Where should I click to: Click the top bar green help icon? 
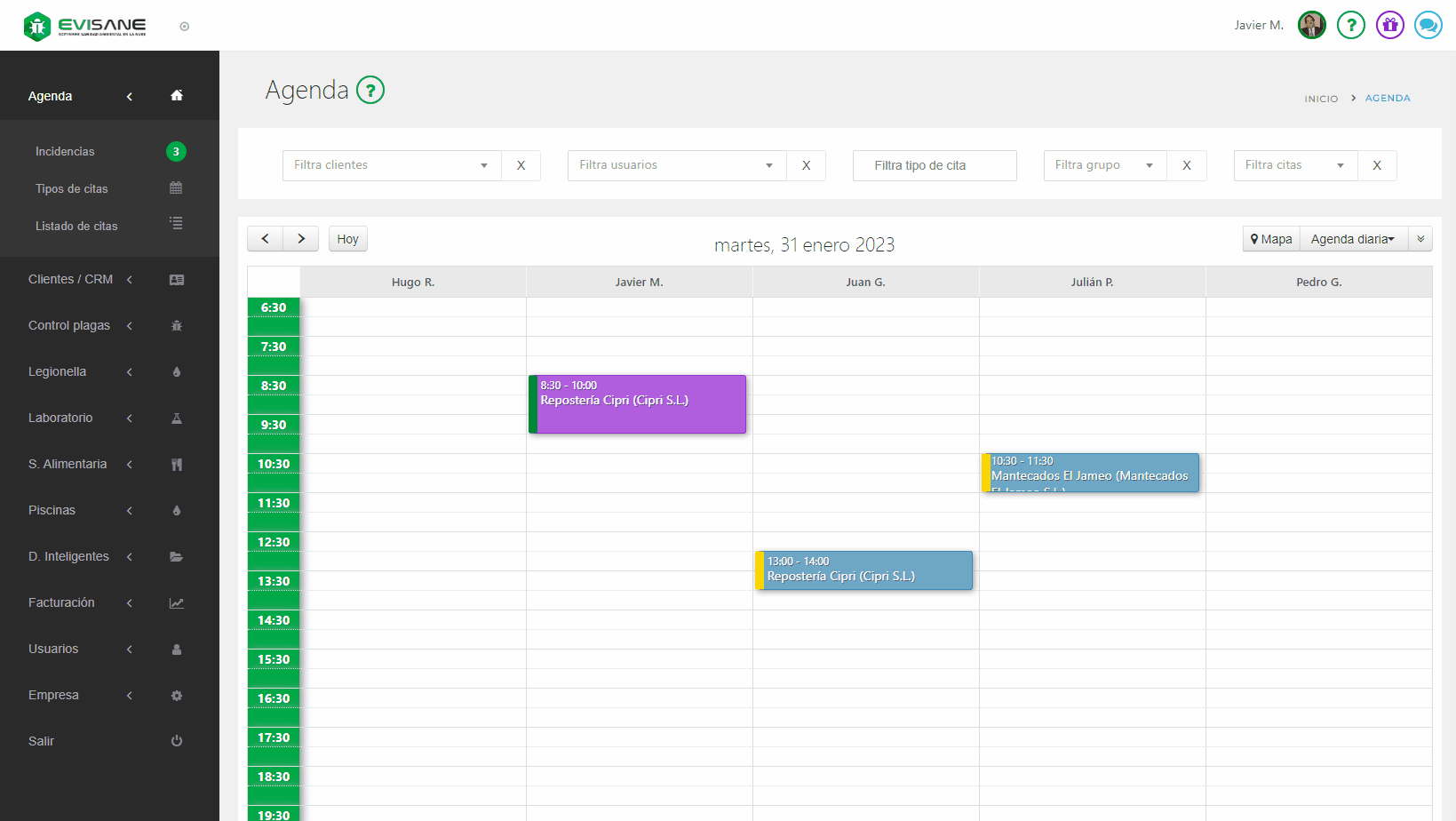coord(1350,25)
